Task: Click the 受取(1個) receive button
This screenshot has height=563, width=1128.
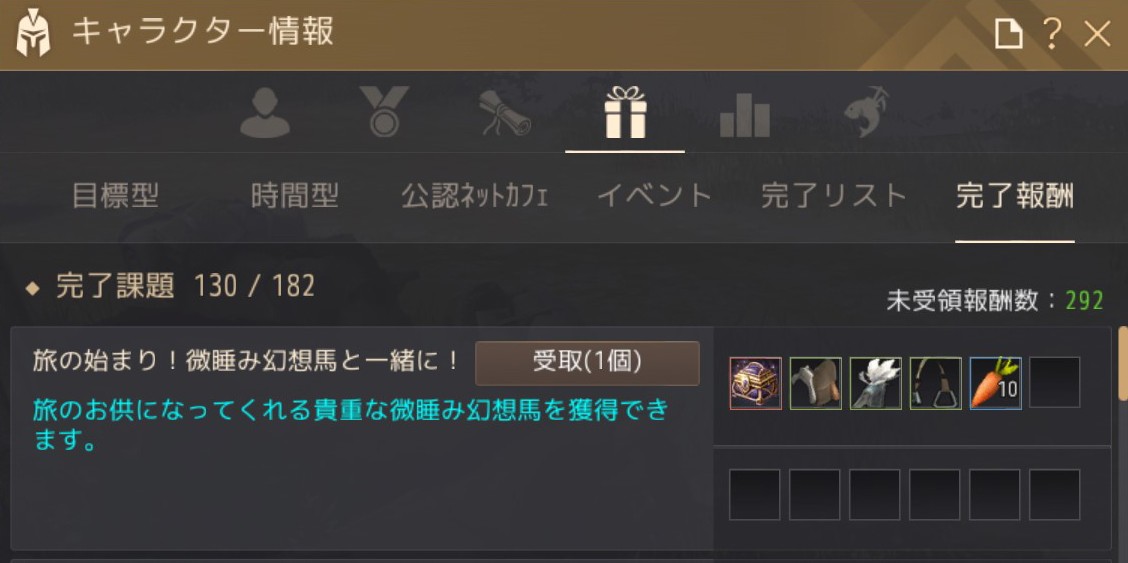Action: point(587,363)
